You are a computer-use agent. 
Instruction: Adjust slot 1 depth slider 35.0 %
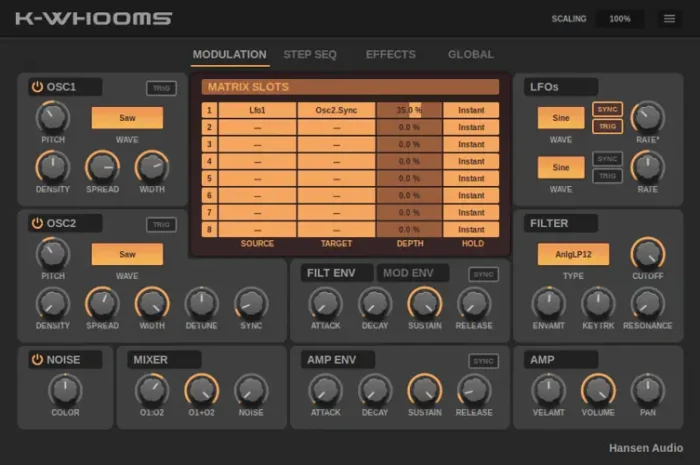tap(409, 110)
